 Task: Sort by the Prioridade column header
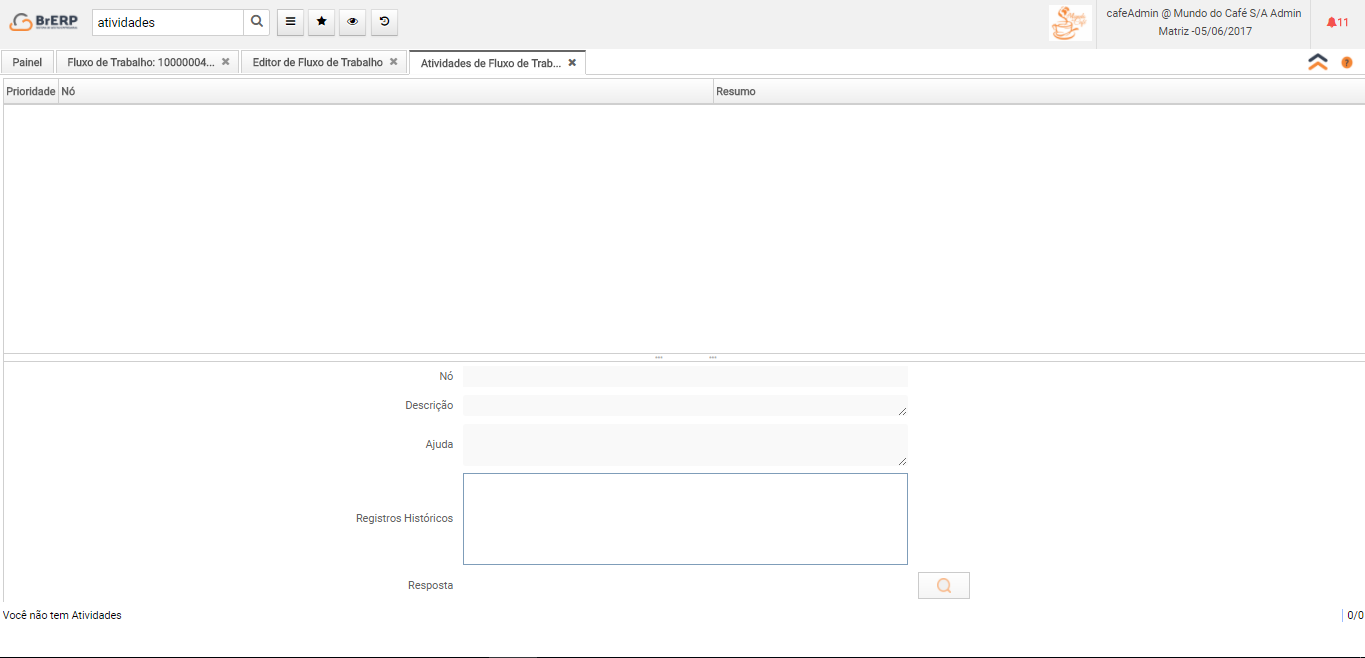pos(31,91)
